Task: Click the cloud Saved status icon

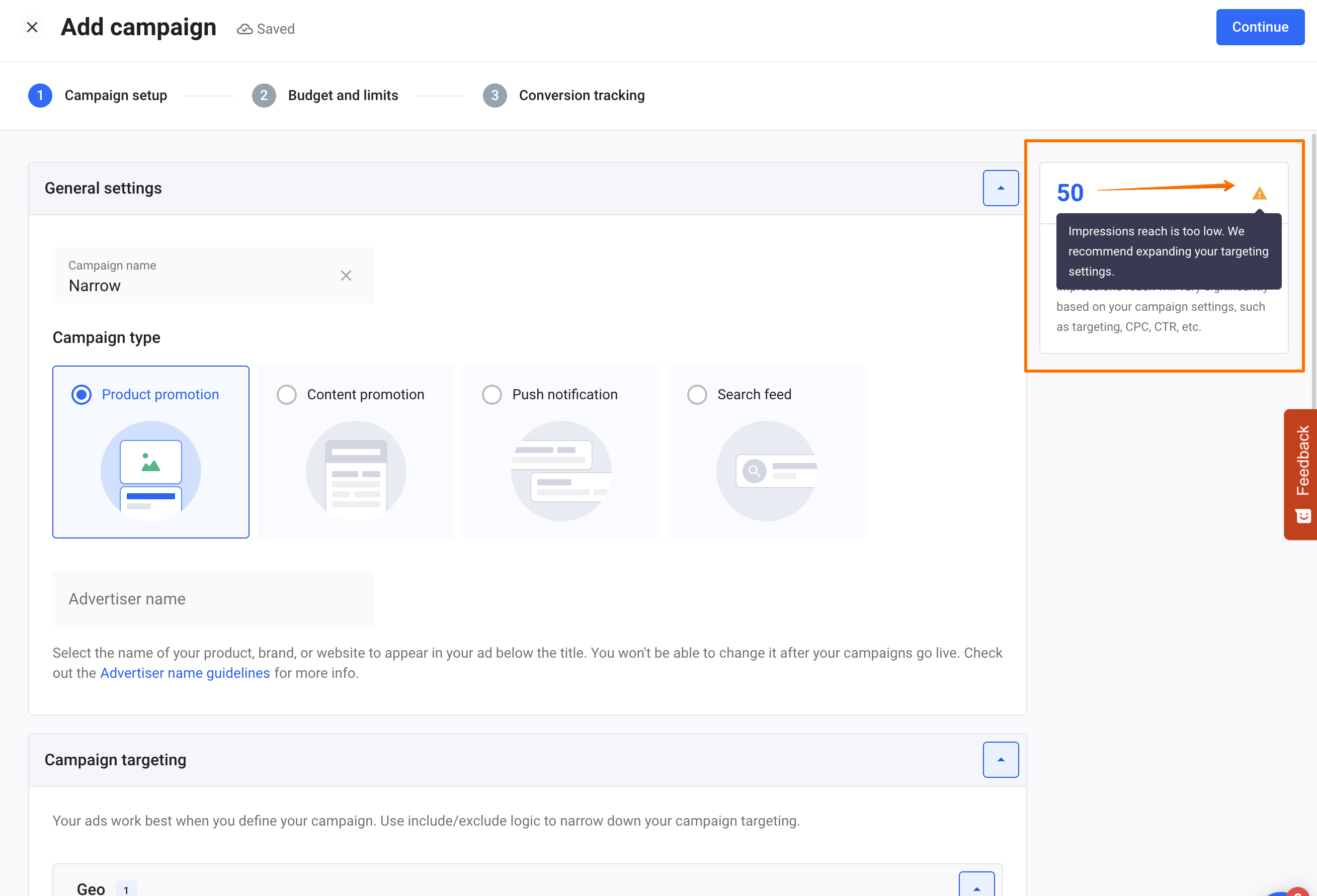Action: coord(244,29)
